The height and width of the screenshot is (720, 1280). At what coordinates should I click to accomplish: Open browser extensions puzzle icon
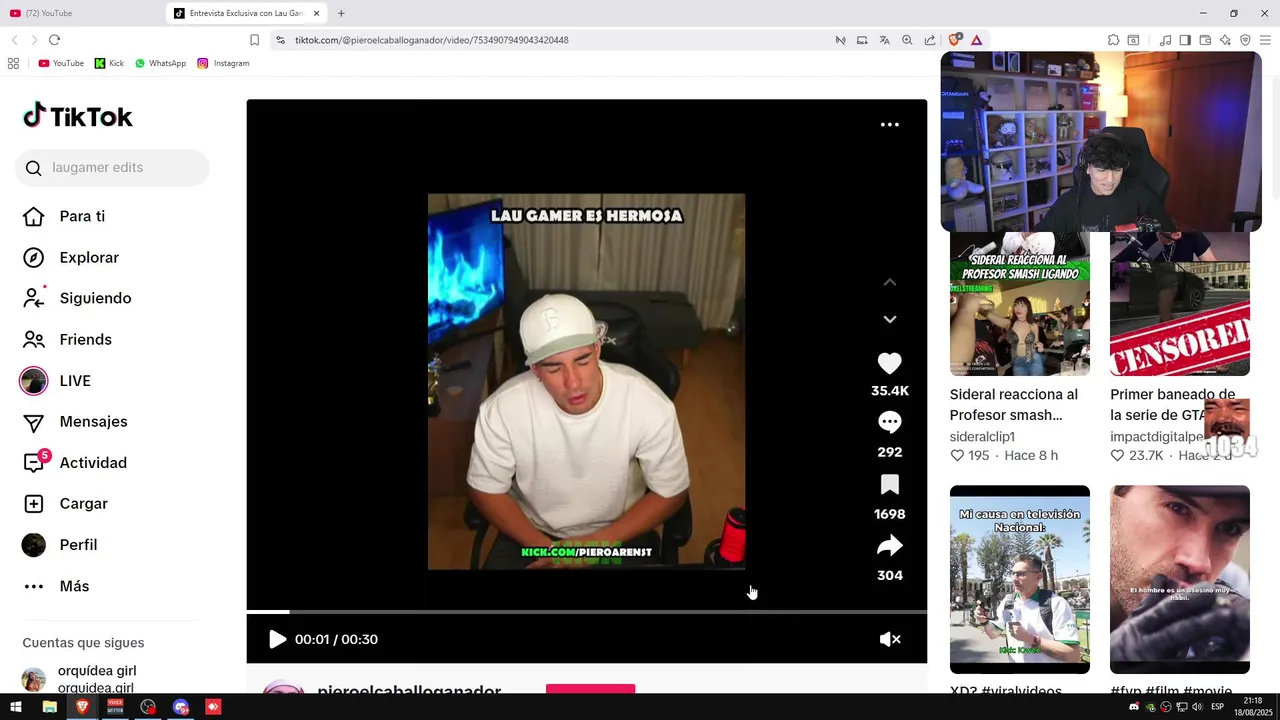(1113, 40)
